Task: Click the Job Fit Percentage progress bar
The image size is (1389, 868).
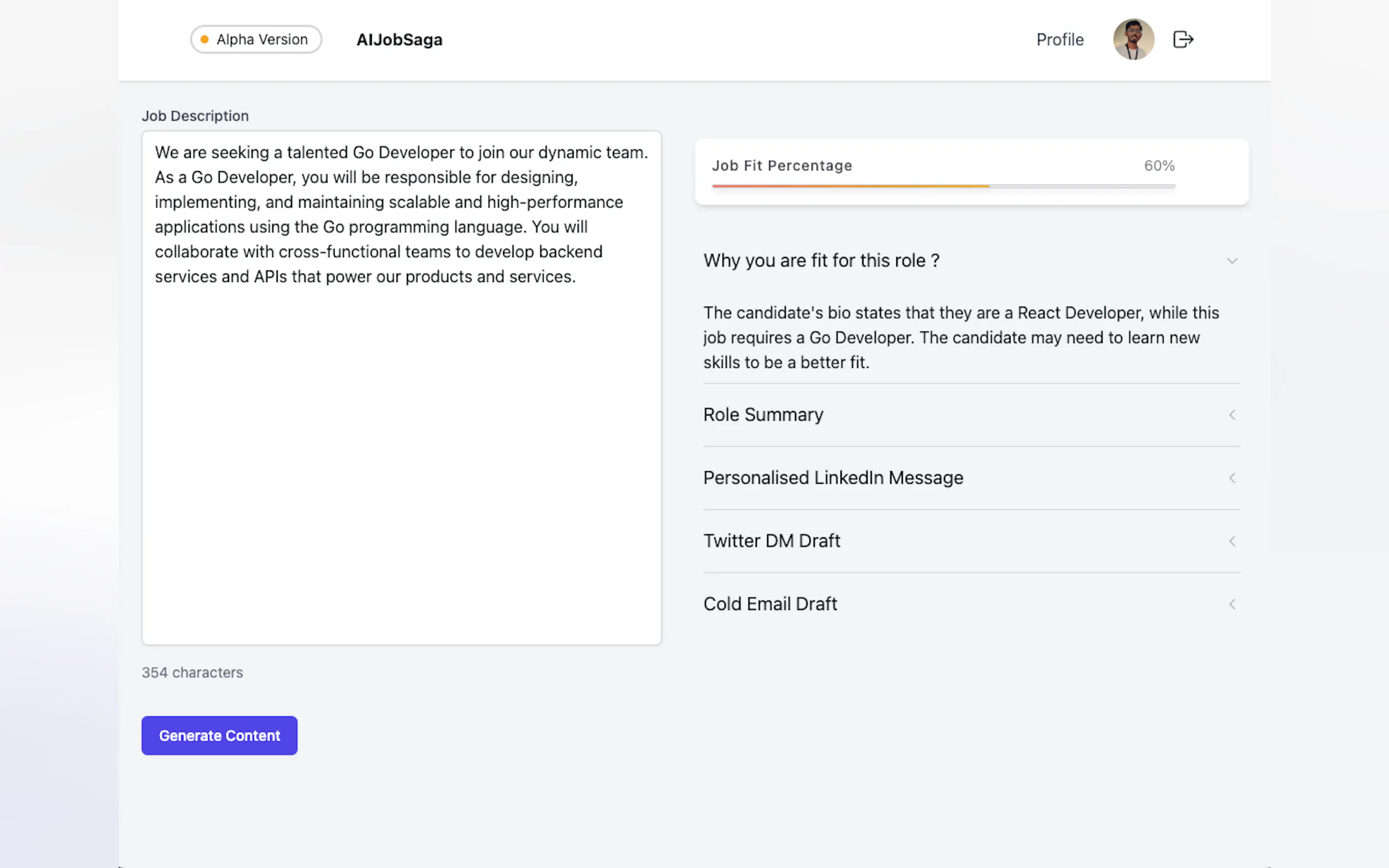Action: [943, 186]
